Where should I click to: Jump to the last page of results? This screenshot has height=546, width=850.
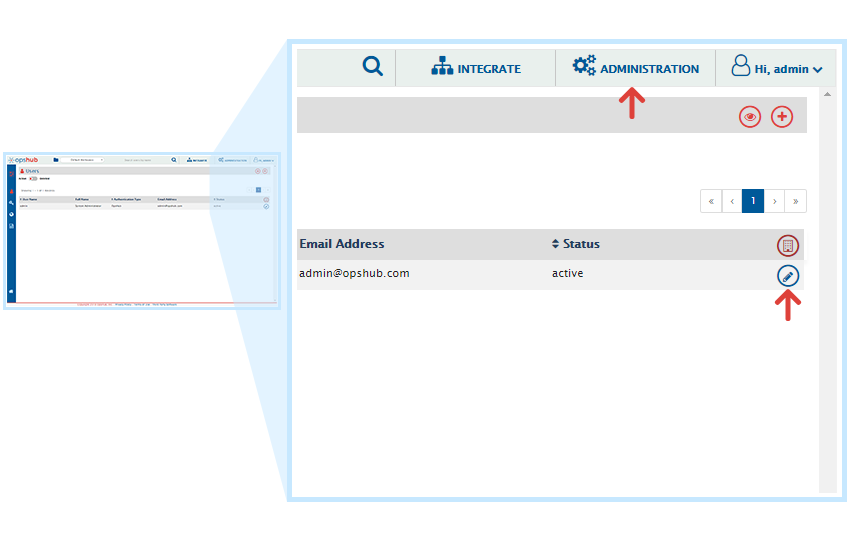coord(796,201)
